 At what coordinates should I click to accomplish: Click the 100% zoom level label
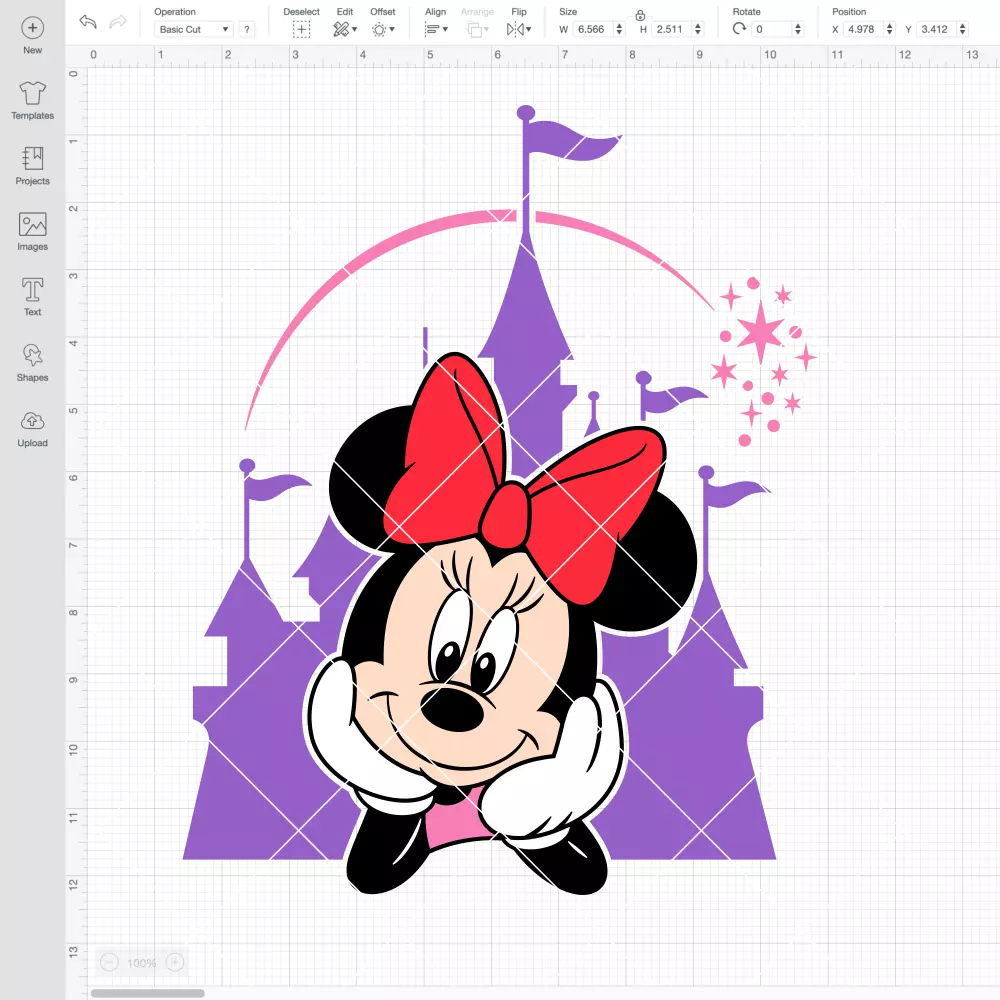click(x=142, y=963)
